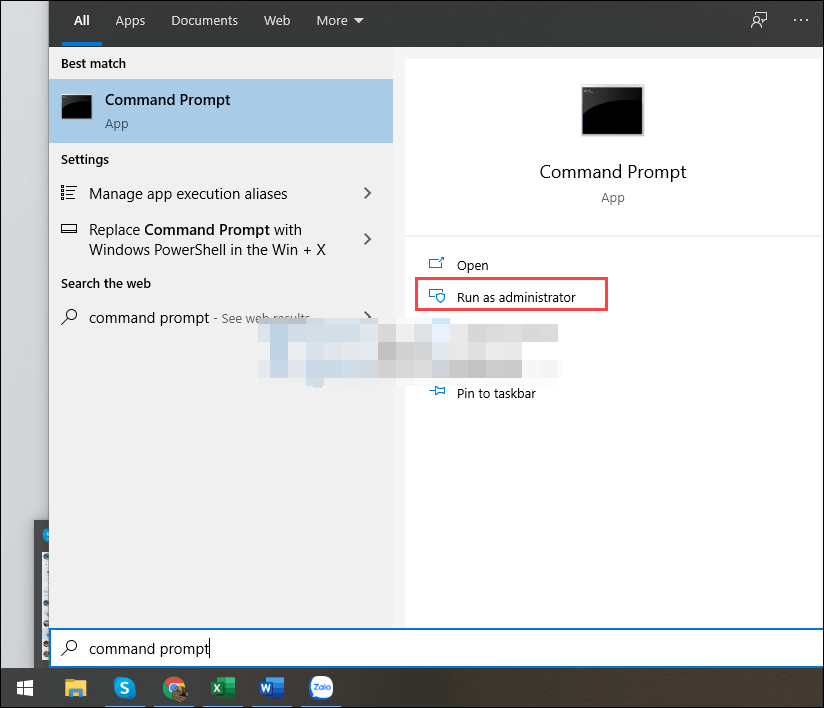Open Chrome from the taskbar
This screenshot has height=708, width=824.
173,688
